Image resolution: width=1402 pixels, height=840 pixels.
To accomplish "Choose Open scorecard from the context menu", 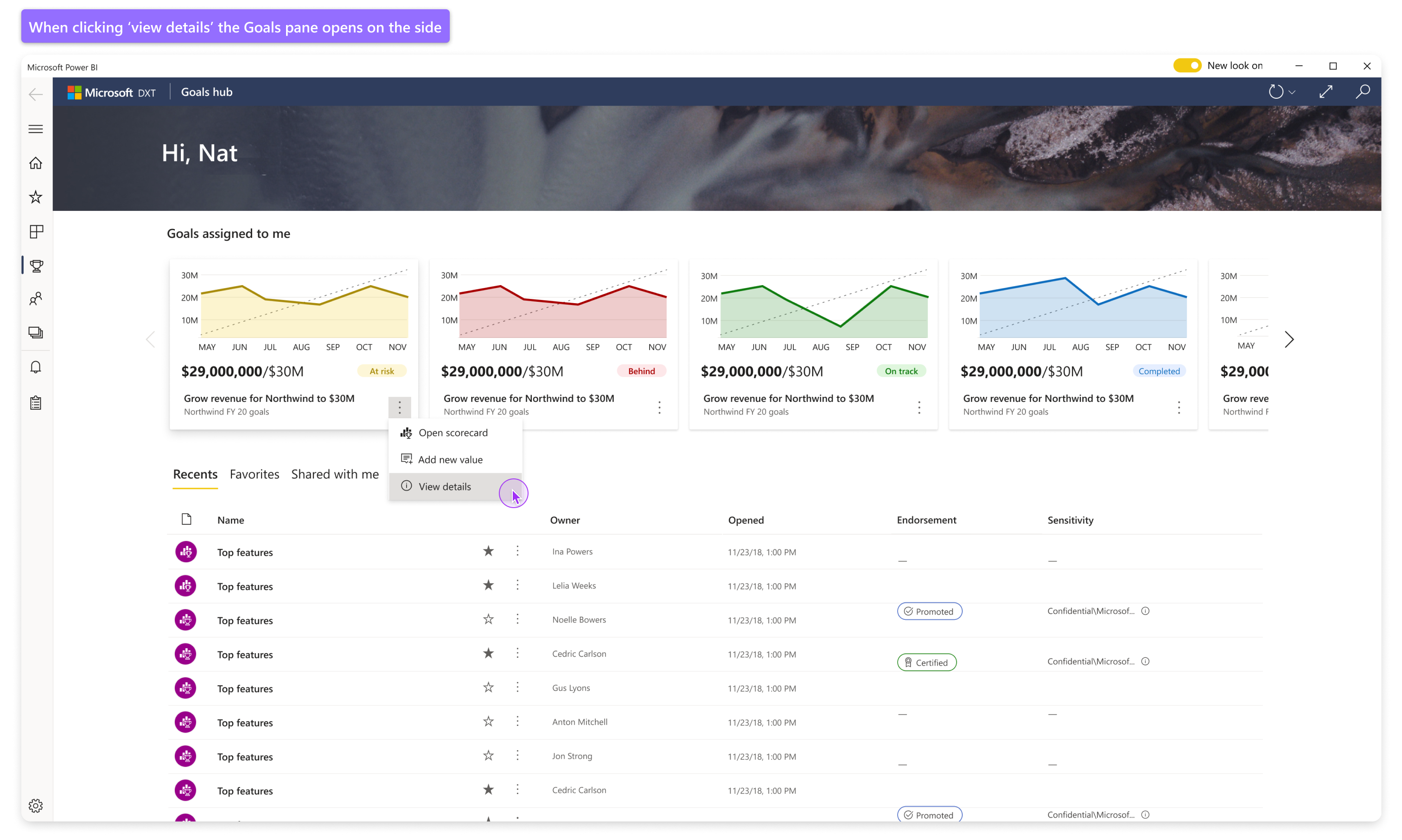I will pos(455,433).
